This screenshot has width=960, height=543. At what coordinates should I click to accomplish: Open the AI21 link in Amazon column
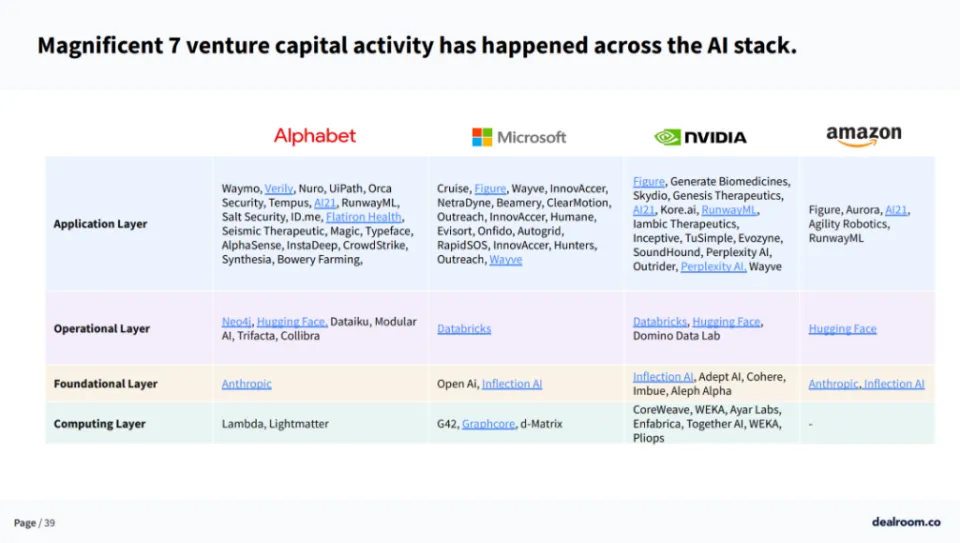click(x=896, y=210)
